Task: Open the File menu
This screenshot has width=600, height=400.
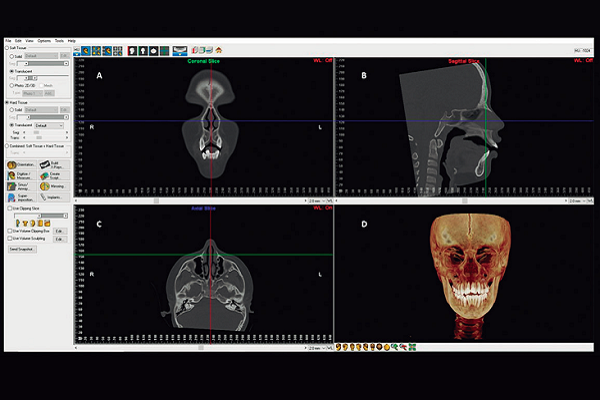Action: [8, 41]
